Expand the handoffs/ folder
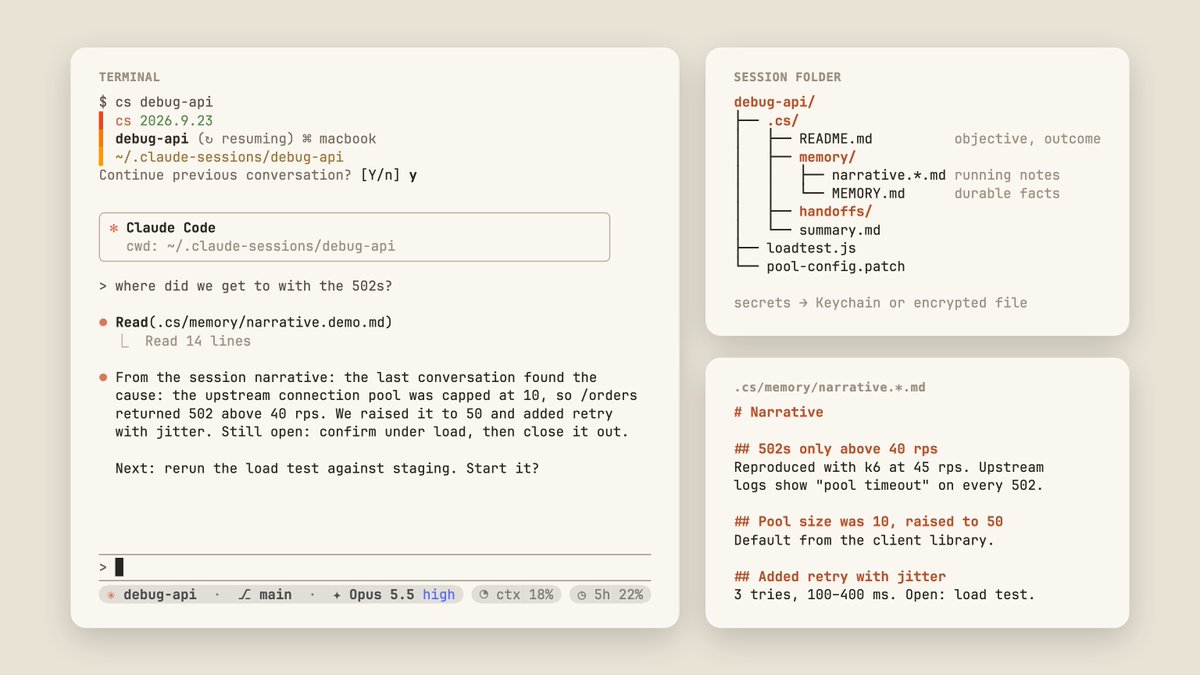The width and height of the screenshot is (1200, 675). (x=835, y=211)
